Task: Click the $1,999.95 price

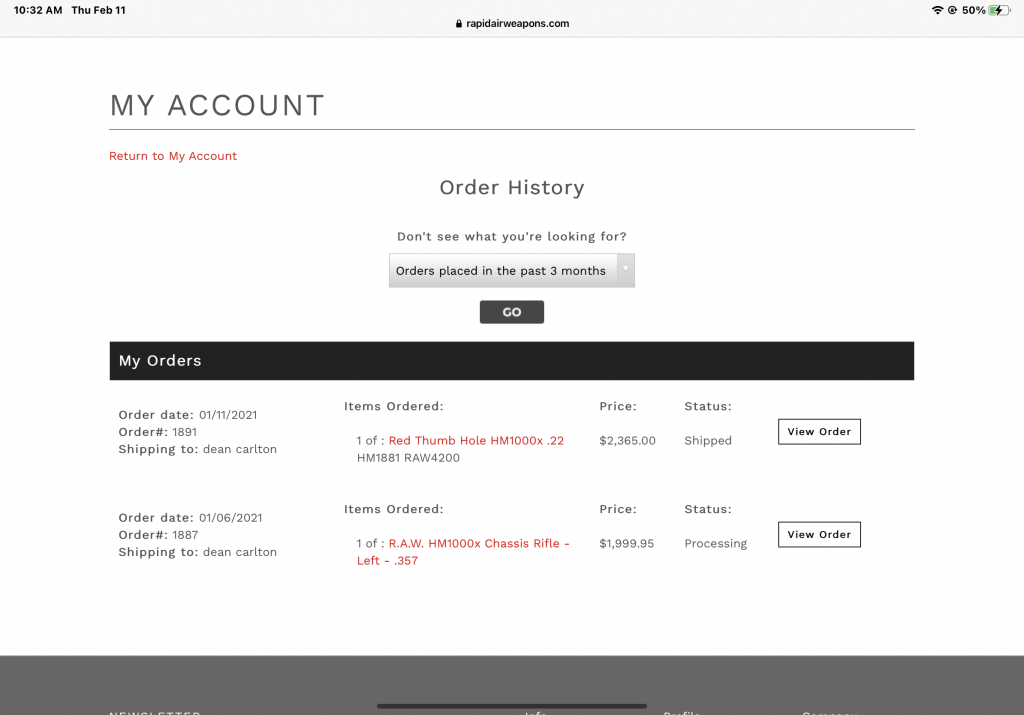Action: [x=626, y=543]
